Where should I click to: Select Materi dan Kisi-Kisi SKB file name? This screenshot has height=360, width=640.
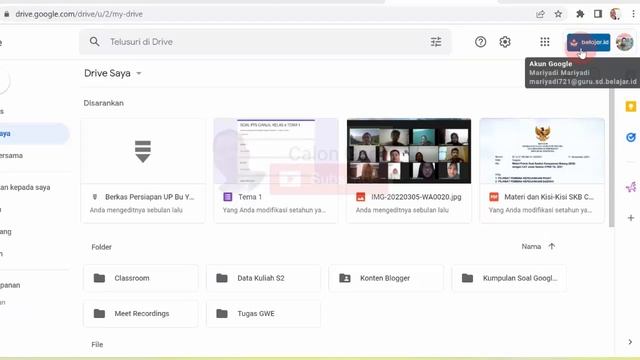[549, 197]
